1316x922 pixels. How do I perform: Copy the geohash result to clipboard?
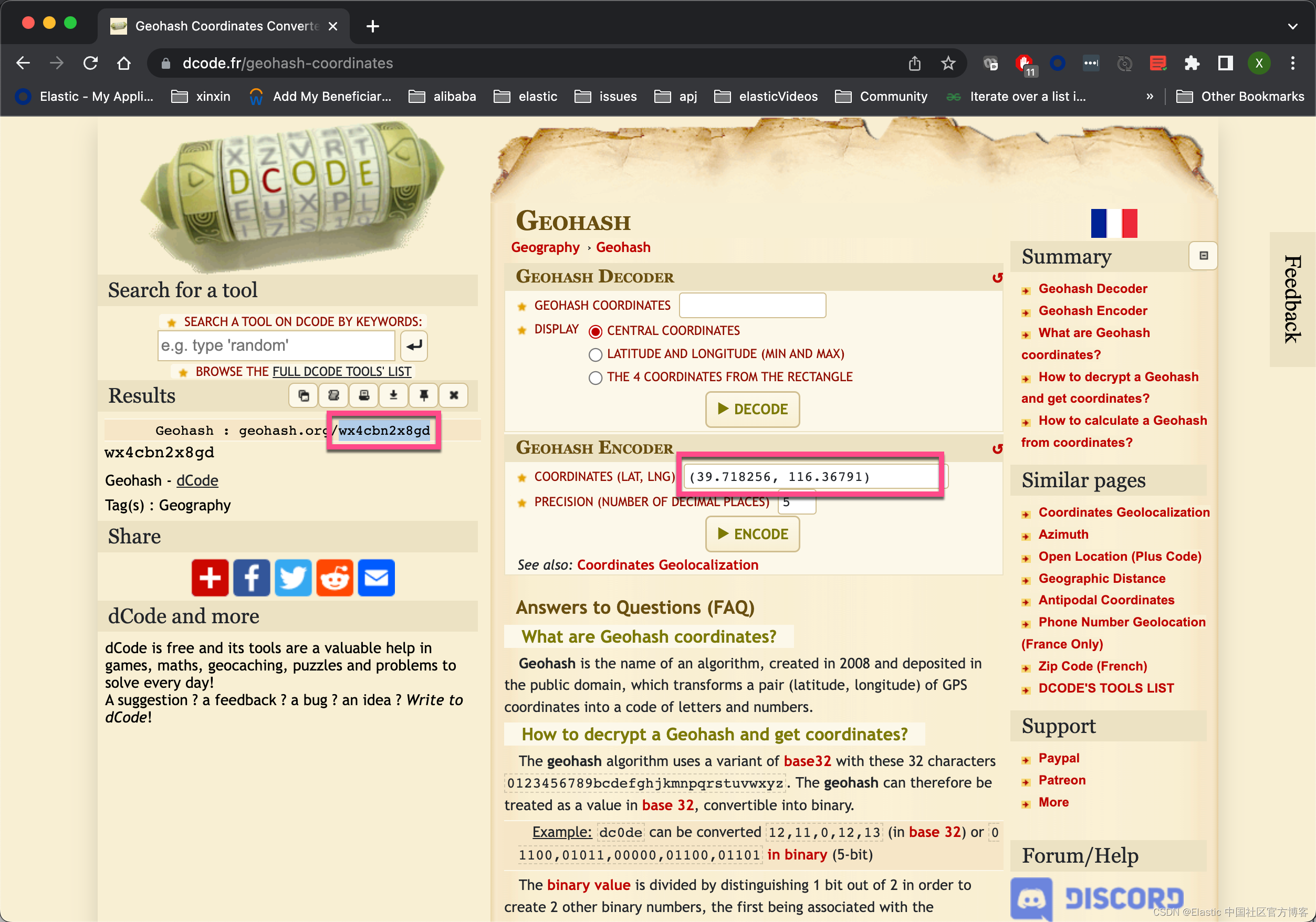(x=303, y=395)
